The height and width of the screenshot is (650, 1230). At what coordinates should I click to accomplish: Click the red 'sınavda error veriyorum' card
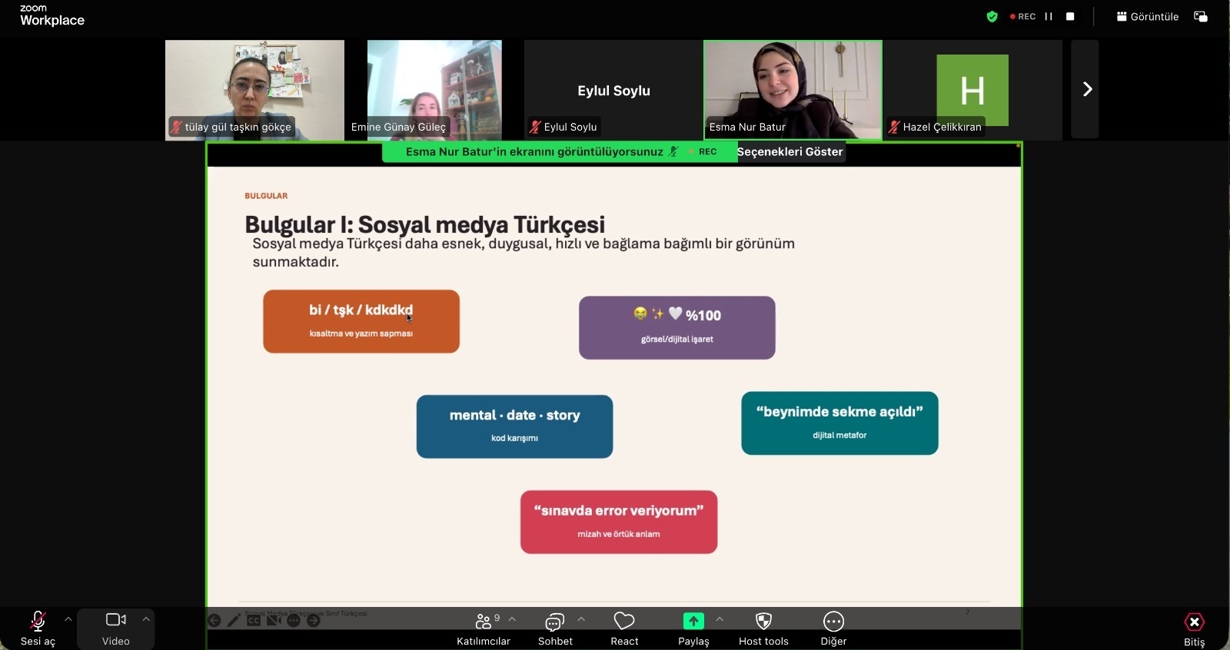tap(619, 522)
